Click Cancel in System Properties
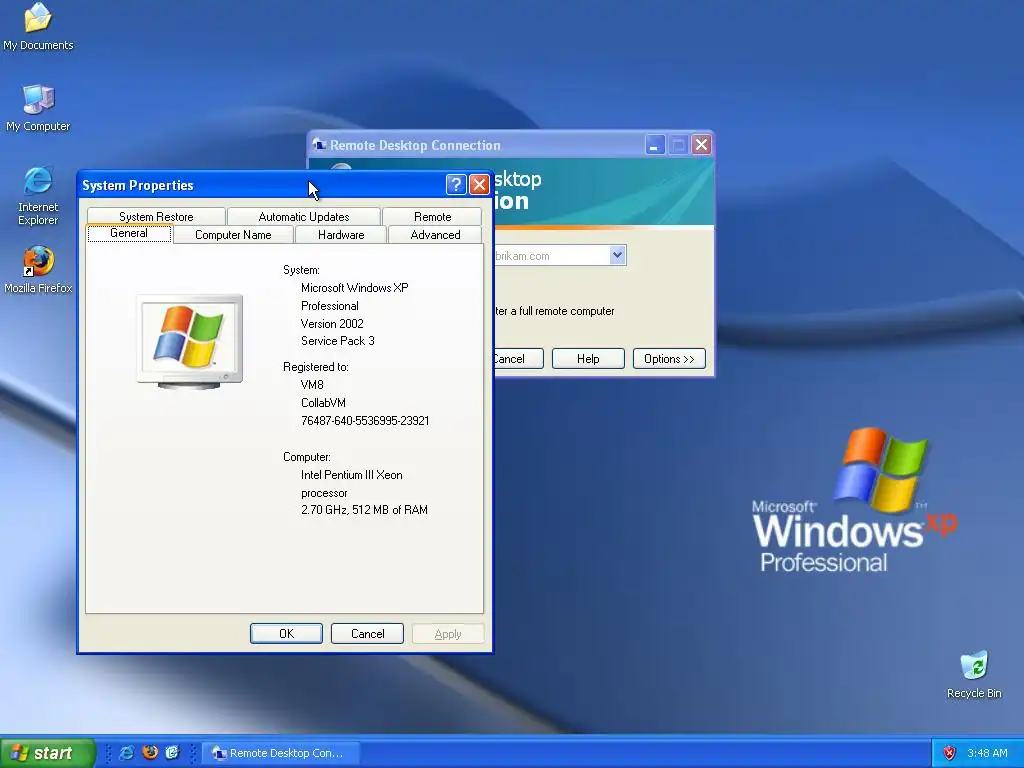The height and width of the screenshot is (768, 1024). 367,633
